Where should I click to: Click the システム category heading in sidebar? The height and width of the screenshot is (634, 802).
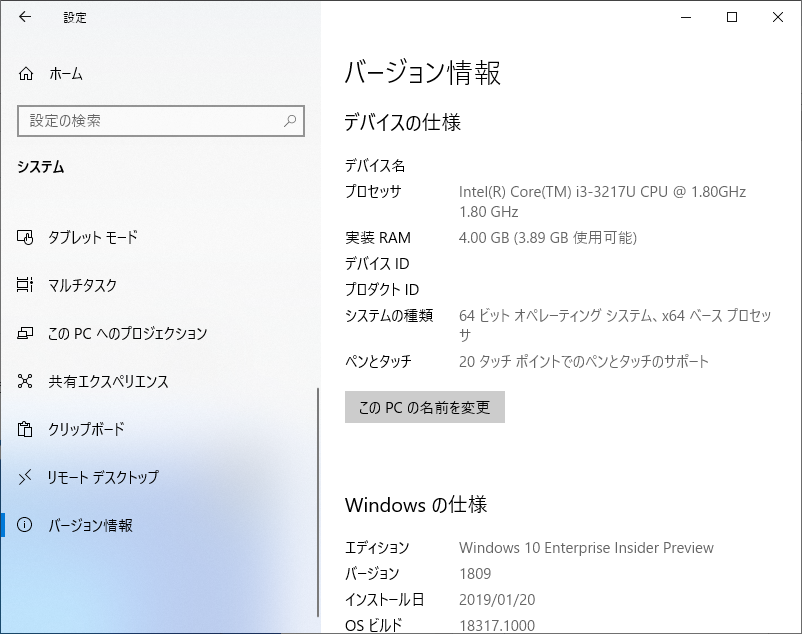coord(41,167)
